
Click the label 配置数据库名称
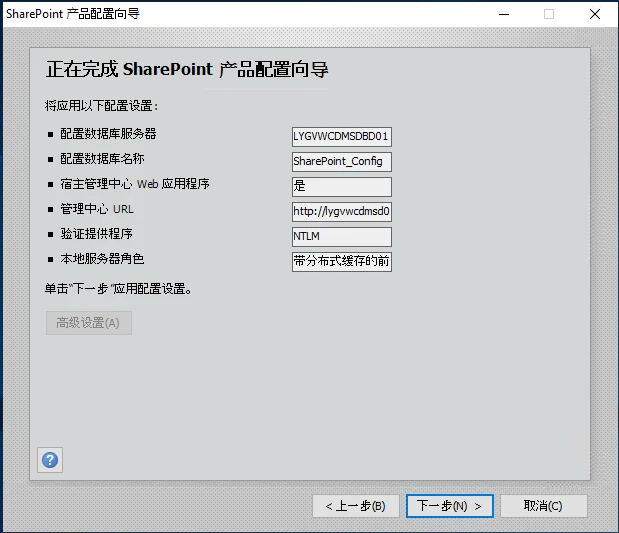(x=102, y=159)
